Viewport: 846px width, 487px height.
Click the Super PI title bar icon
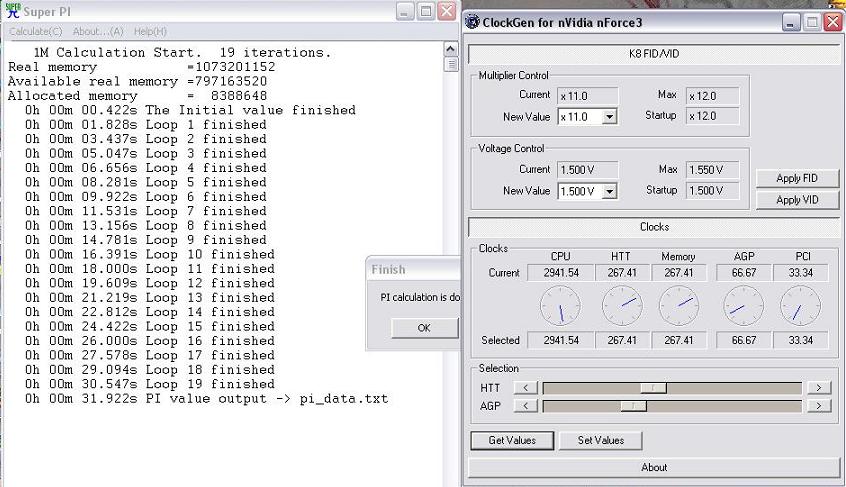click(x=12, y=11)
